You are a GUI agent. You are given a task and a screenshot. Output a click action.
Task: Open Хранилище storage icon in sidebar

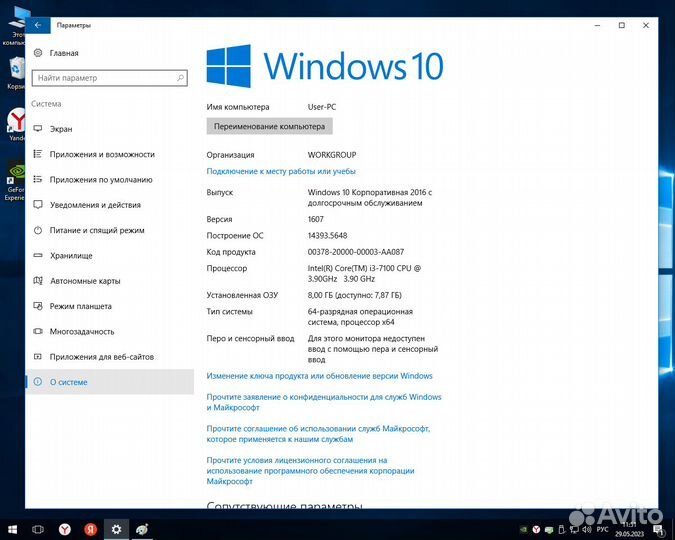click(38, 256)
